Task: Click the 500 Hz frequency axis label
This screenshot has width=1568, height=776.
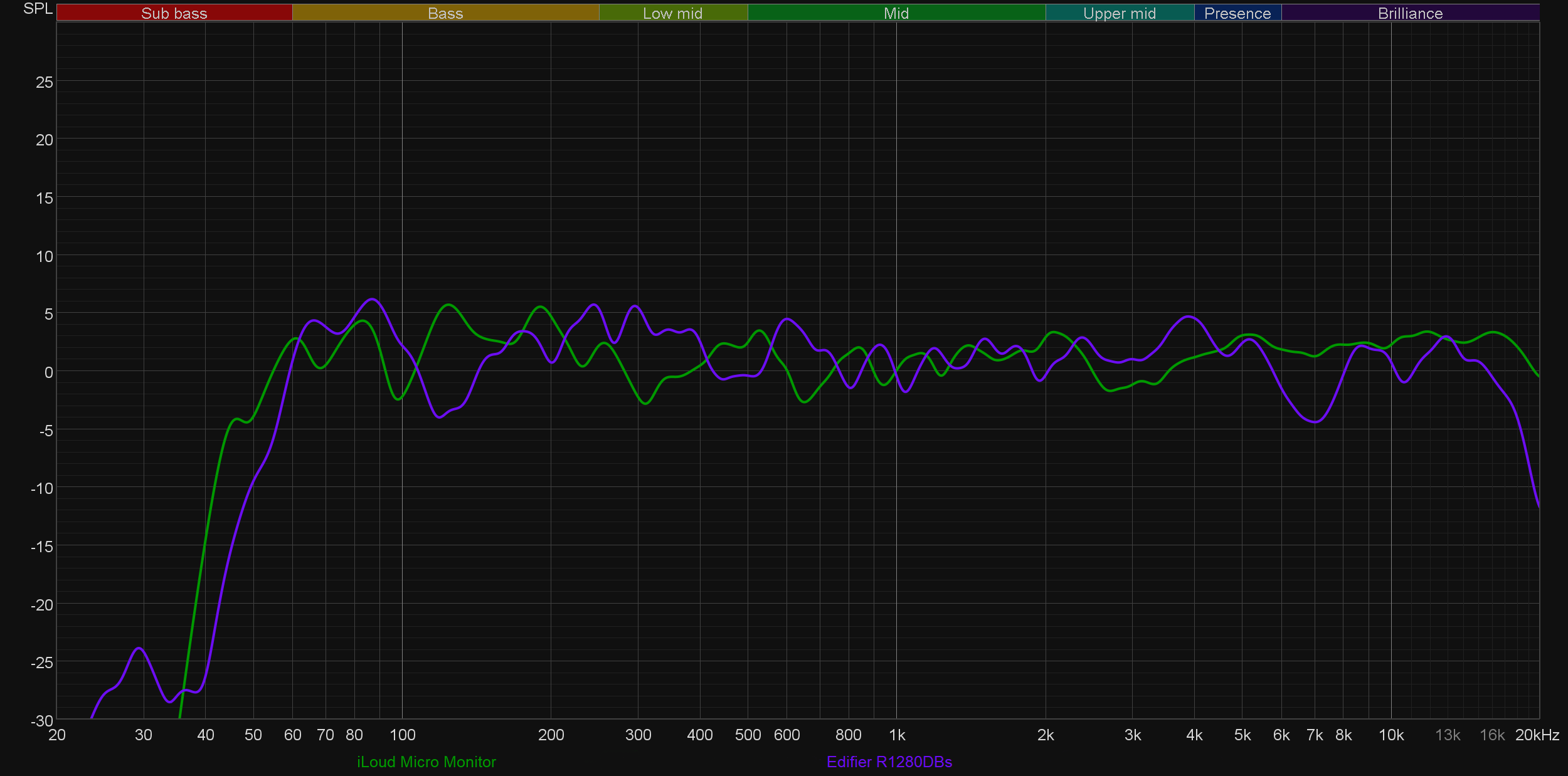Action: click(x=748, y=735)
